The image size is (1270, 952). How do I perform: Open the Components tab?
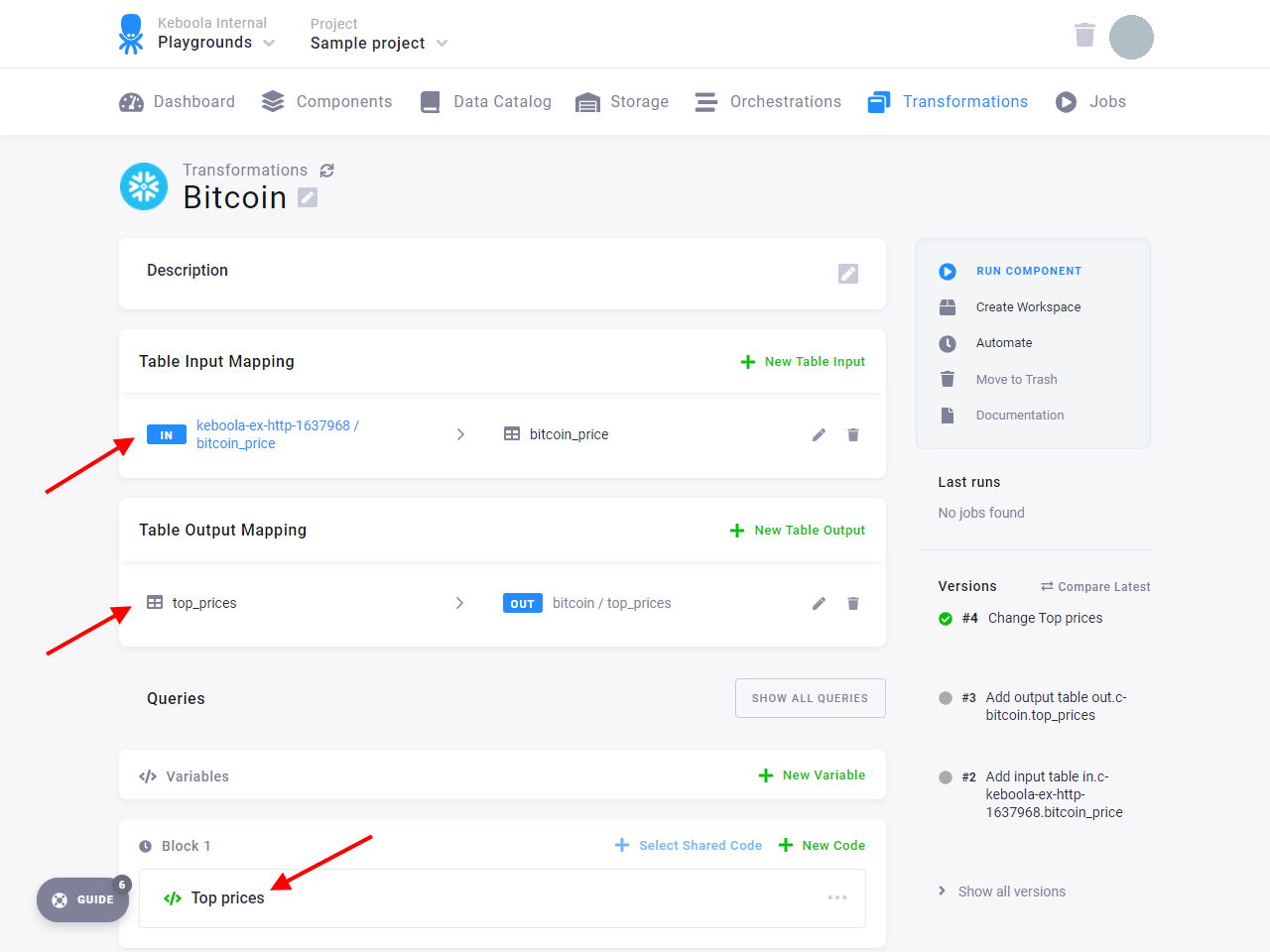pyautogui.click(x=326, y=102)
